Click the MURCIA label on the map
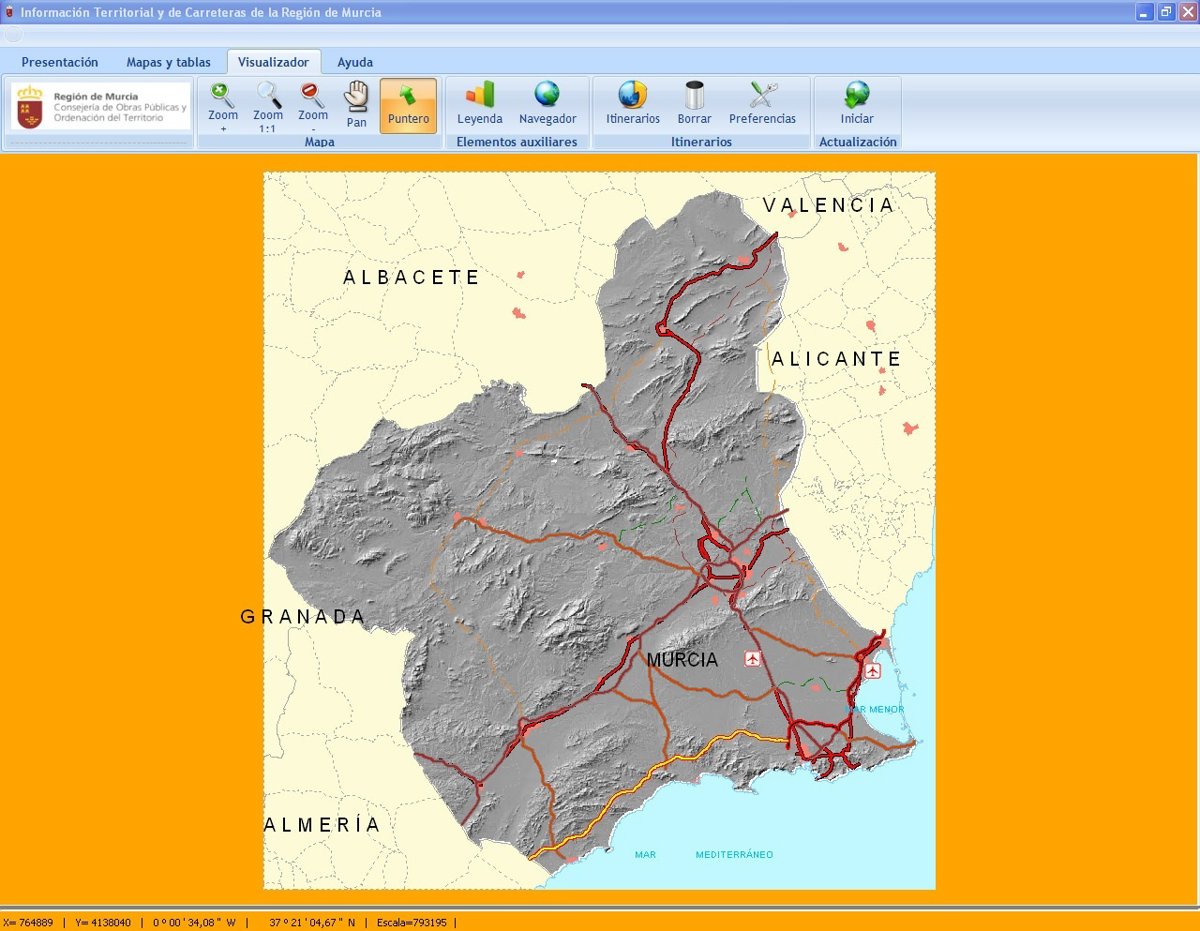Screen dimensions: 1200x931 tap(682, 660)
